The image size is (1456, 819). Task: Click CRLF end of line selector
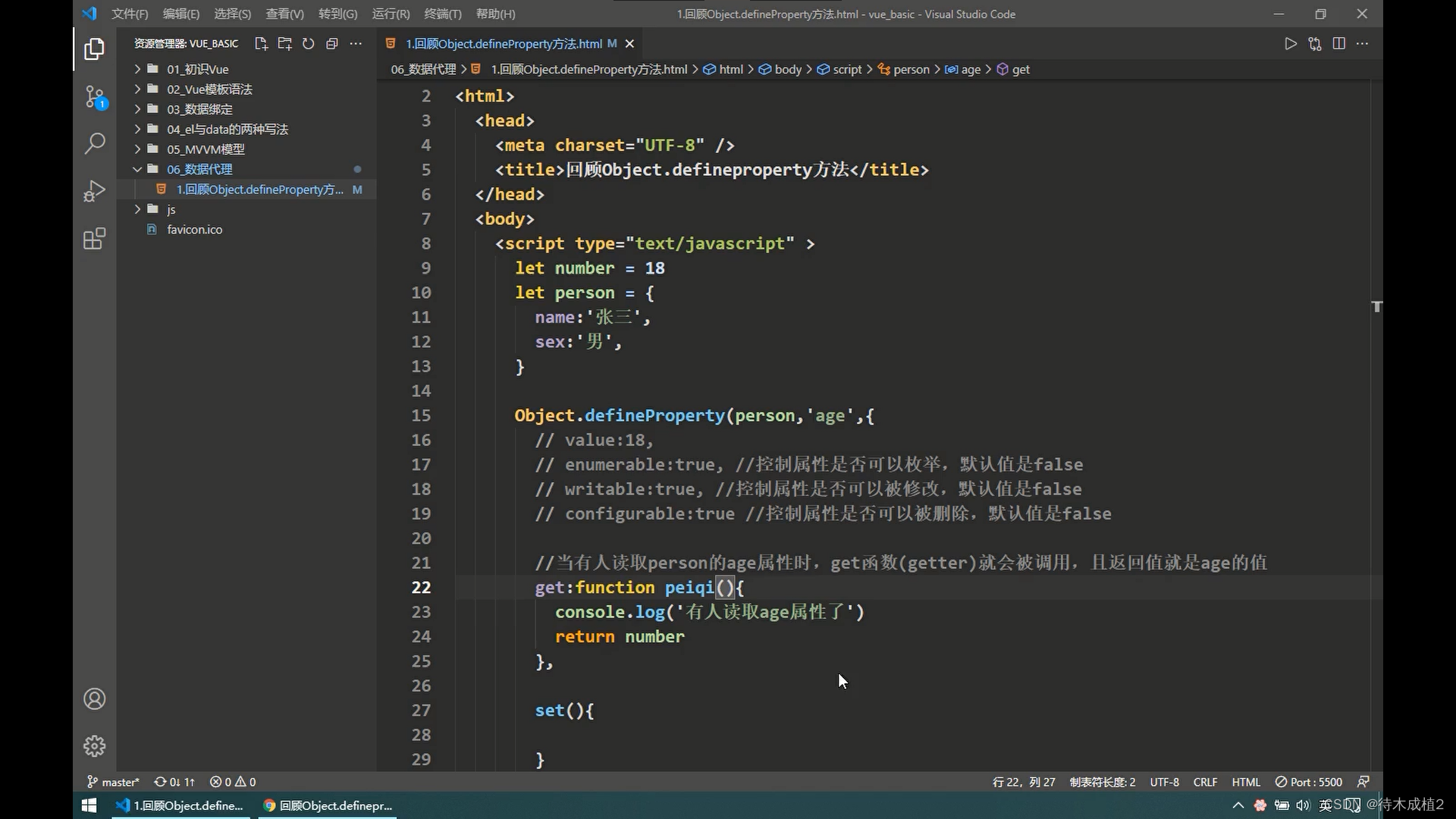point(1205,782)
